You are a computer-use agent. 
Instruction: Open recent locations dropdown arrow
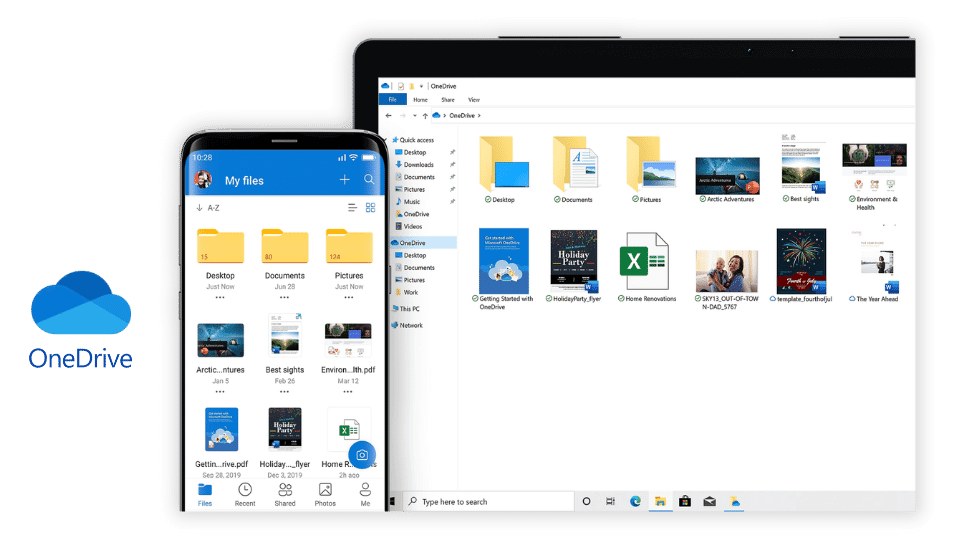414,115
